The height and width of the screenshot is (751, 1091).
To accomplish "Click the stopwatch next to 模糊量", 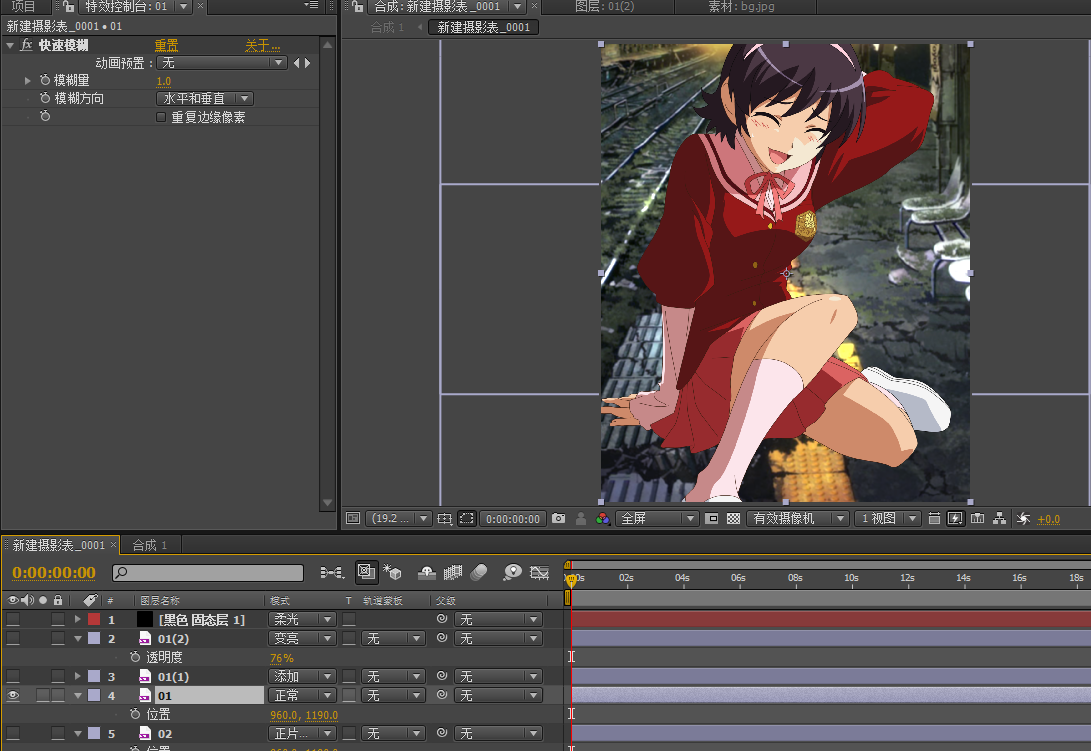I will (x=45, y=80).
